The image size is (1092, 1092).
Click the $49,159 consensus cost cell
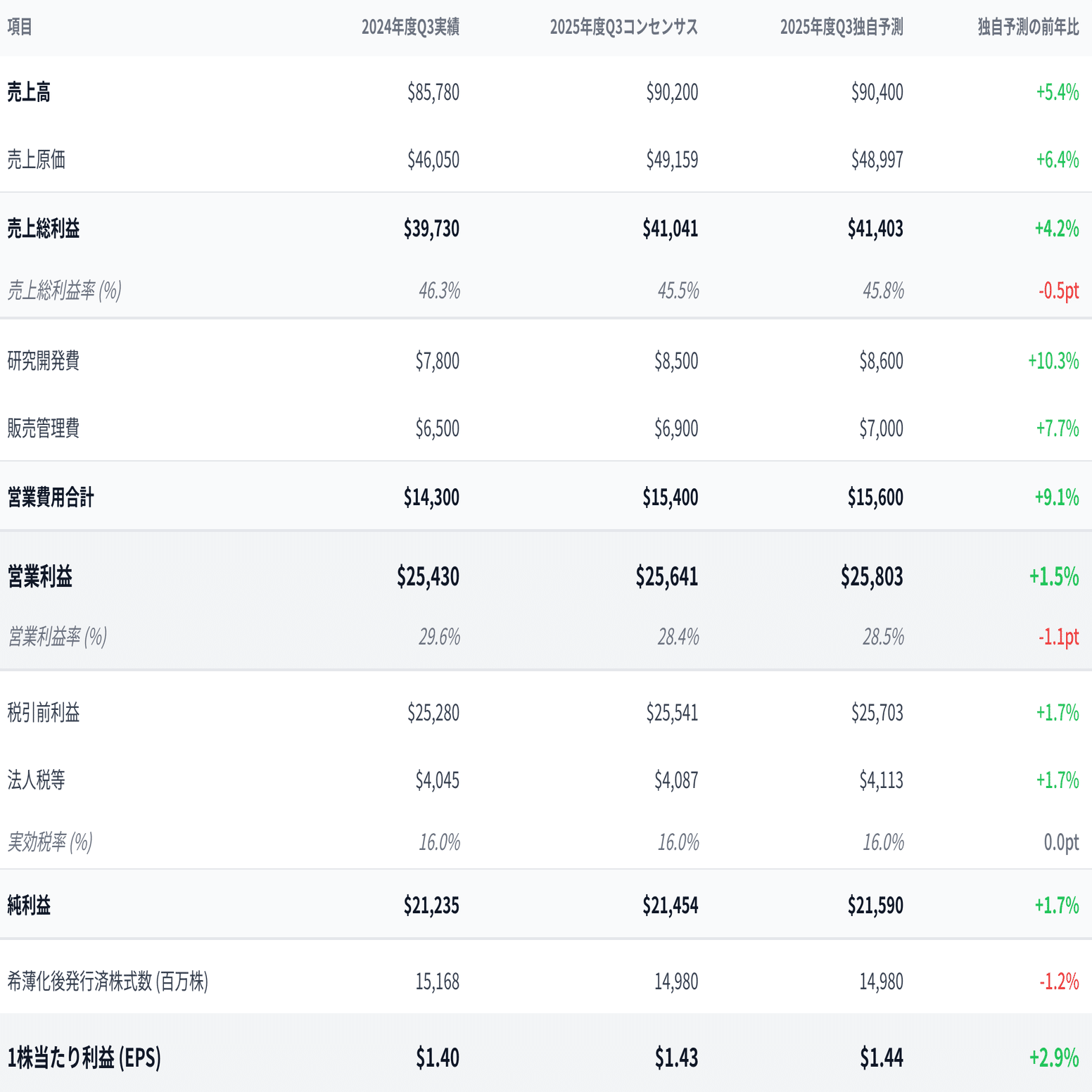672,160
